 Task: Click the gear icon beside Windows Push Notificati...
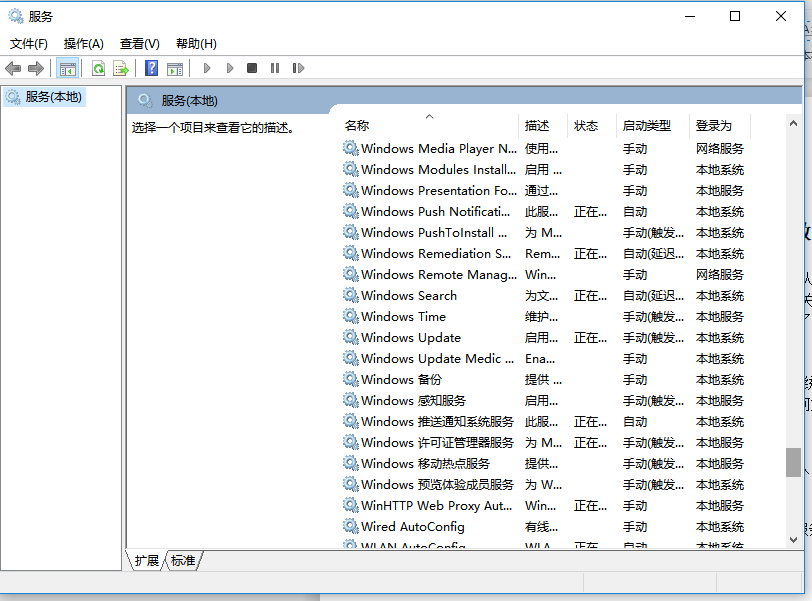[x=351, y=211]
